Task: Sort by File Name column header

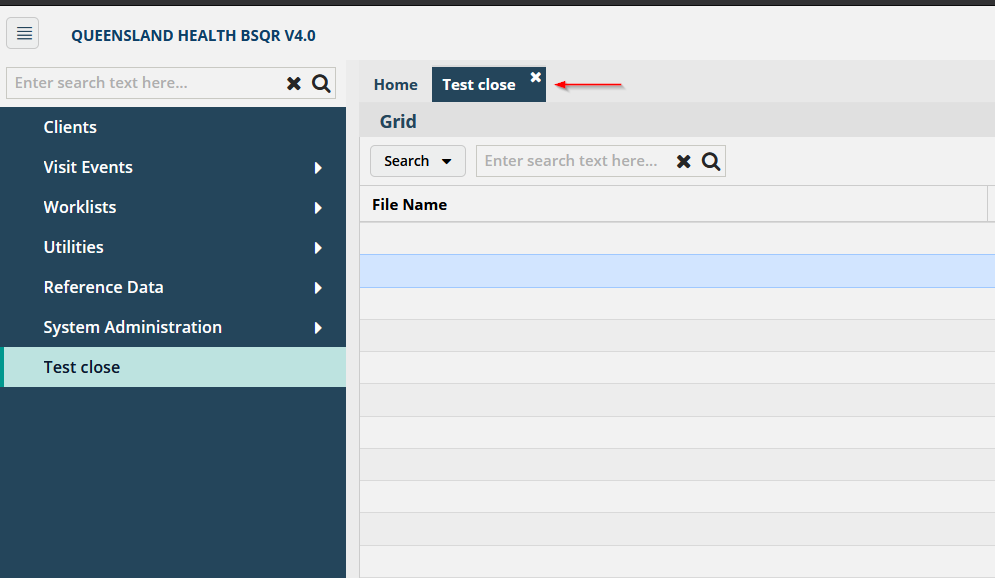Action: [409, 205]
